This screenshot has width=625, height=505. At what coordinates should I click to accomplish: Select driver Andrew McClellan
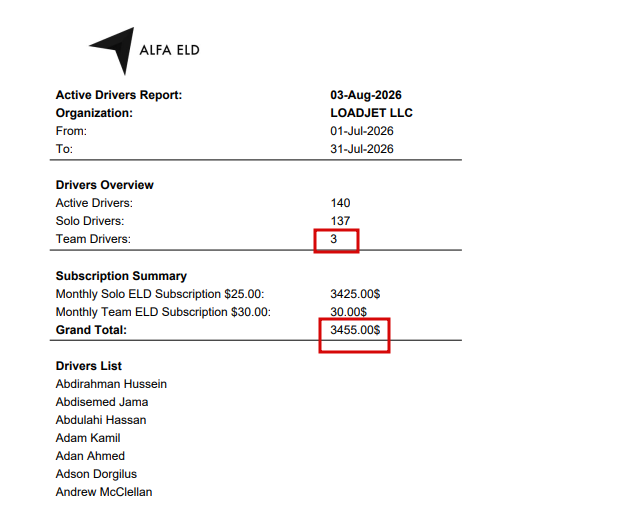pyautogui.click(x=104, y=492)
